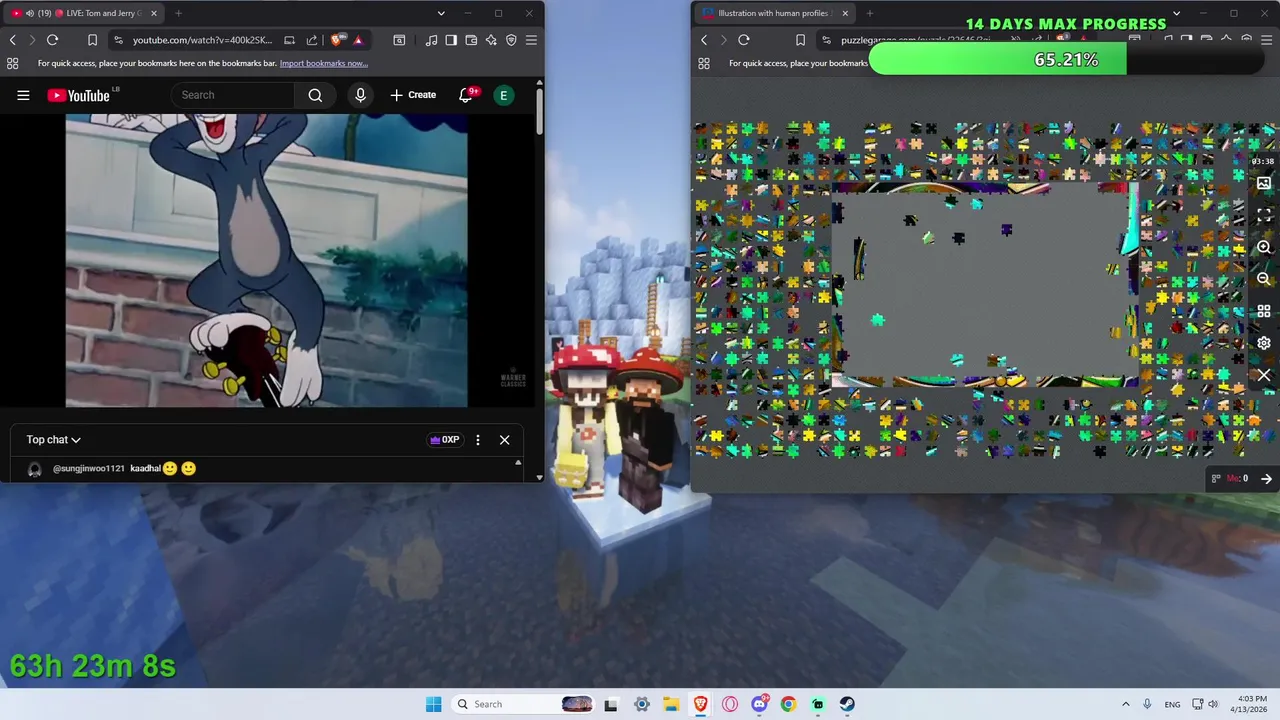The image size is (1280, 720).
Task: Open new tab in YouTube window
Action: [x=178, y=13]
